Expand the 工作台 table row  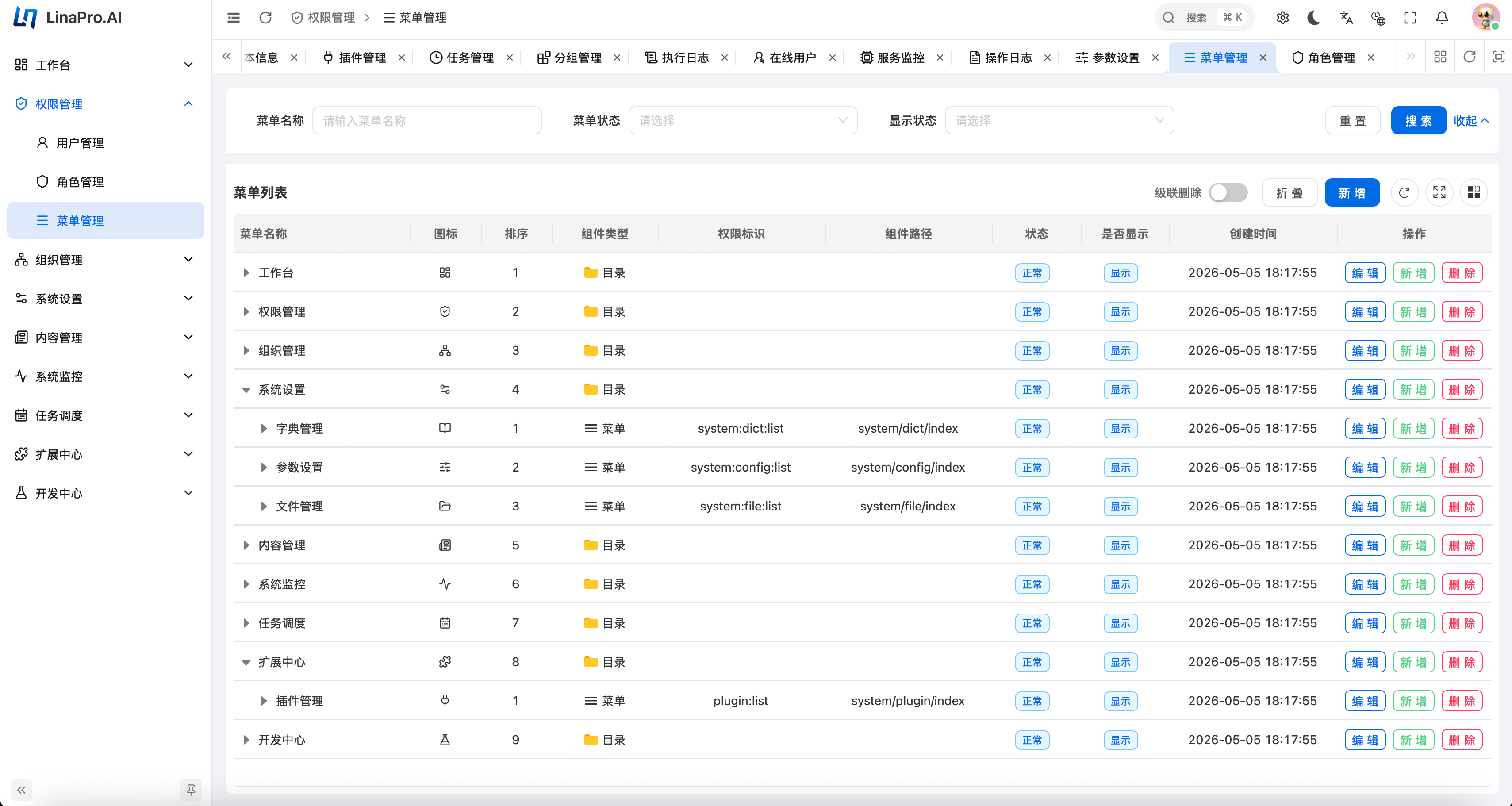(246, 273)
